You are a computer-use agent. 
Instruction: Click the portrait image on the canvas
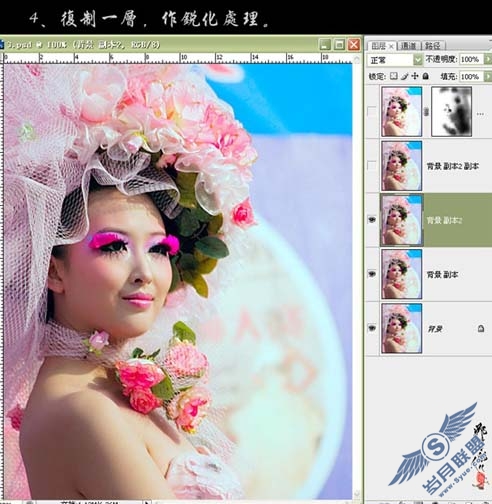point(178,281)
